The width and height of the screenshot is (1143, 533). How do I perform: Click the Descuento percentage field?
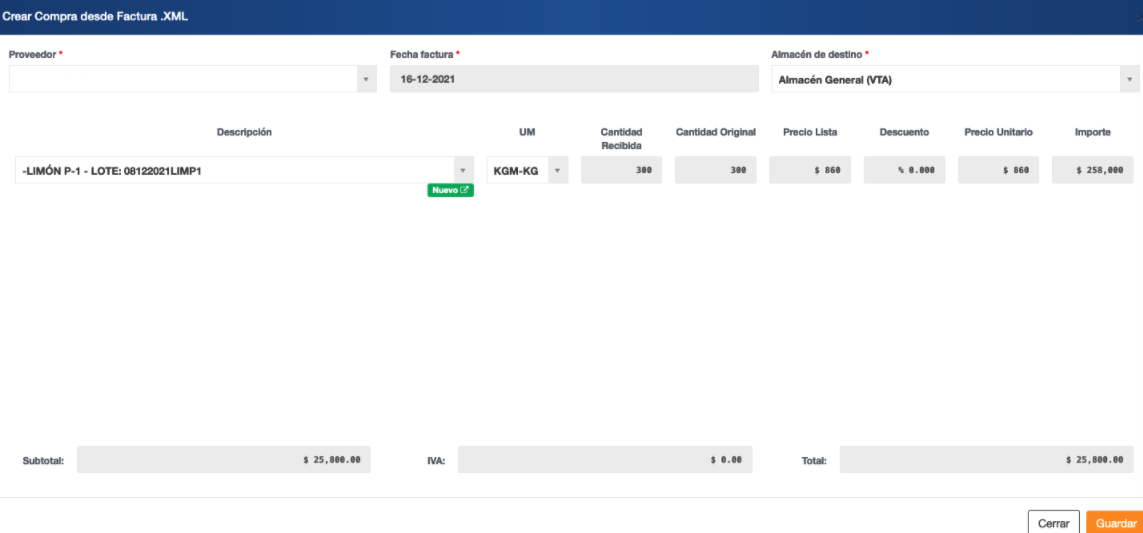point(904,170)
